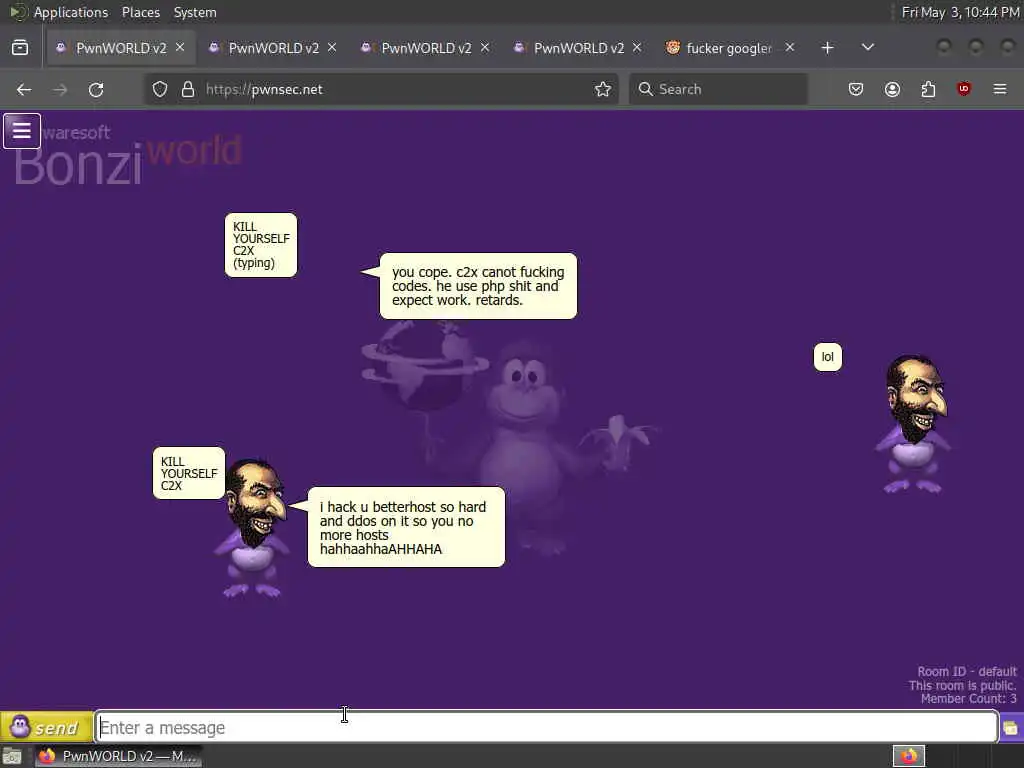The image size is (1024, 768).
Task: Focus the pwnsec.net address bar
Action: 381,89
